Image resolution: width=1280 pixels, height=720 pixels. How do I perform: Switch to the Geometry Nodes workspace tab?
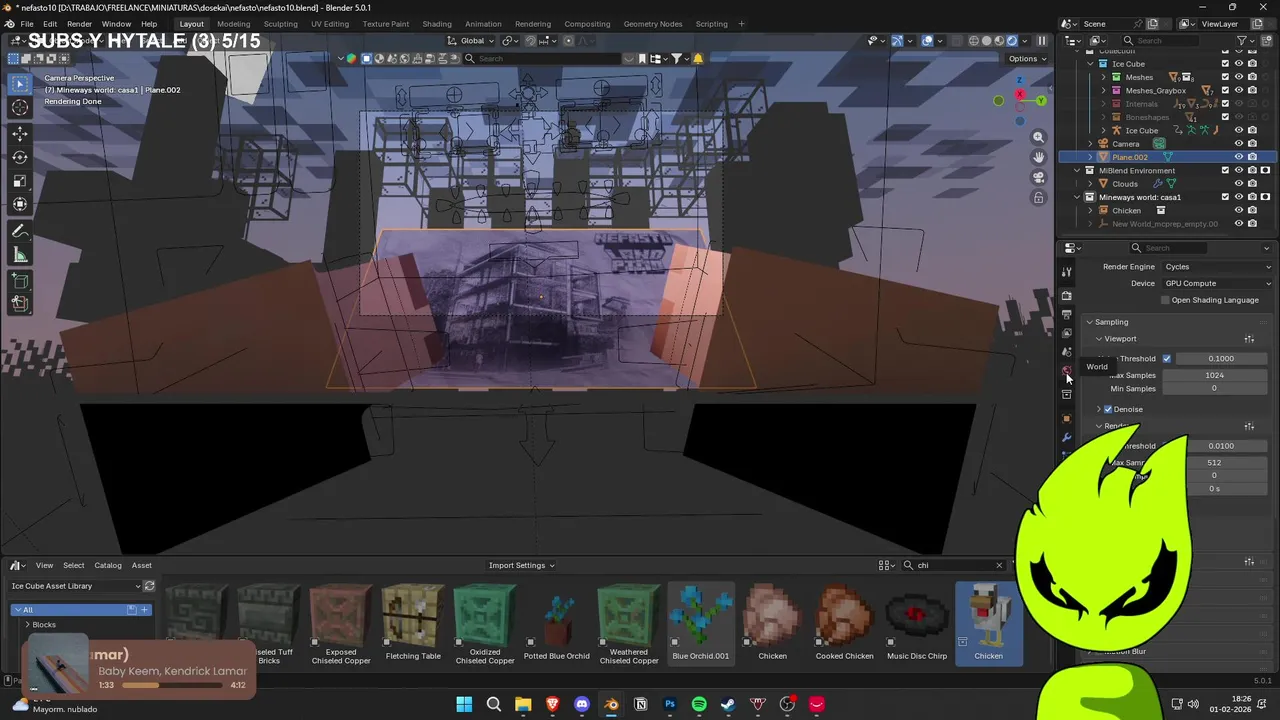653,24
